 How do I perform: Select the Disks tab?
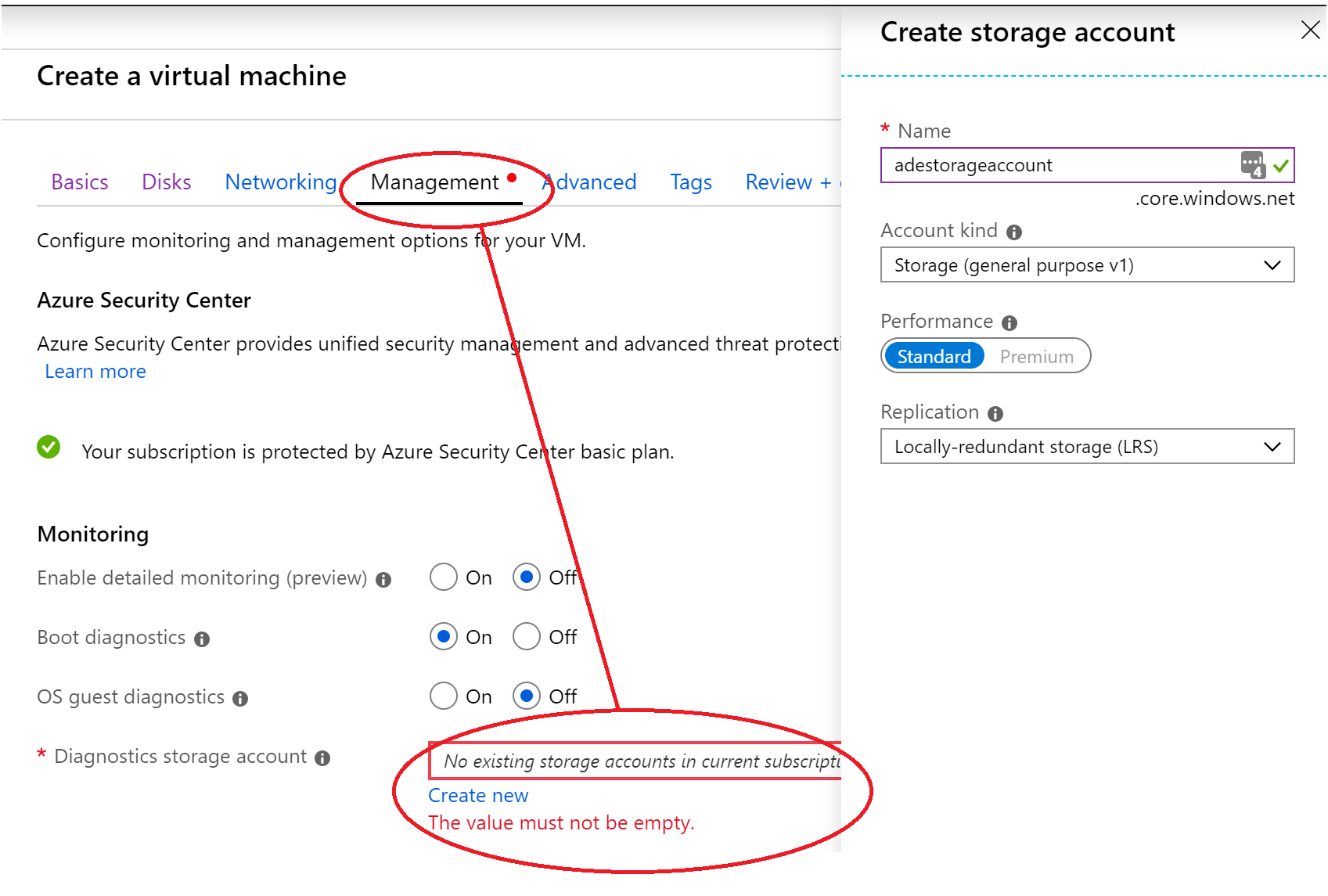point(166,182)
